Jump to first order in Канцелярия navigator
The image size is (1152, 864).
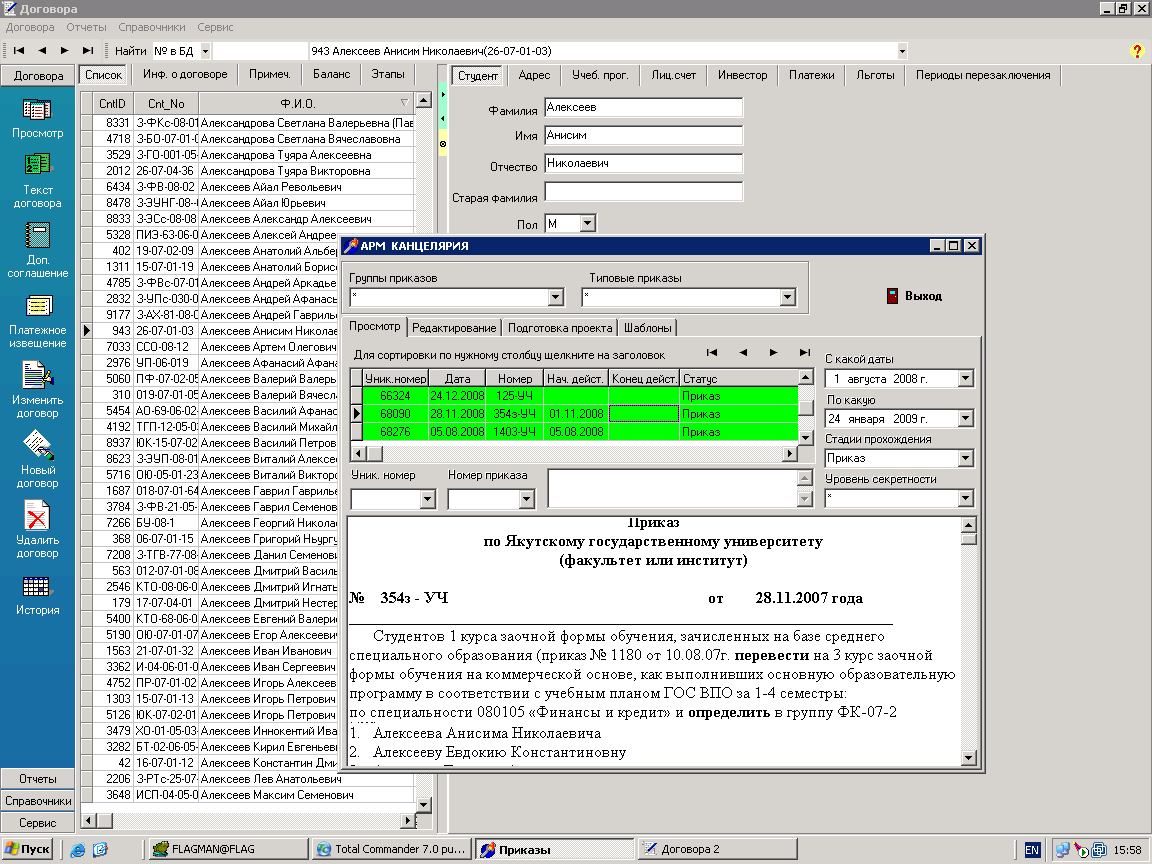(711, 353)
